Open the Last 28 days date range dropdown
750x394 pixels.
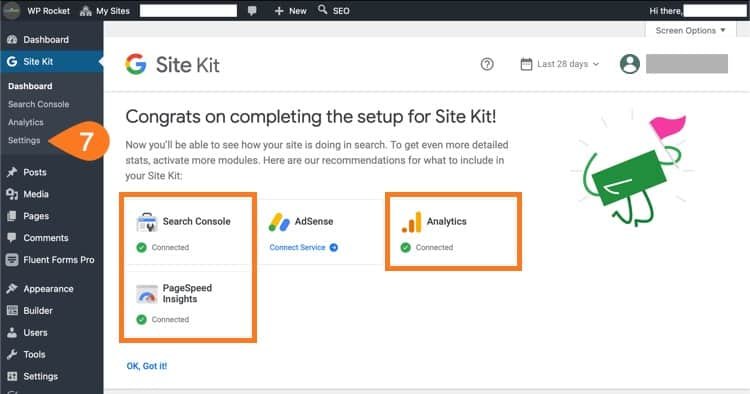click(560, 64)
